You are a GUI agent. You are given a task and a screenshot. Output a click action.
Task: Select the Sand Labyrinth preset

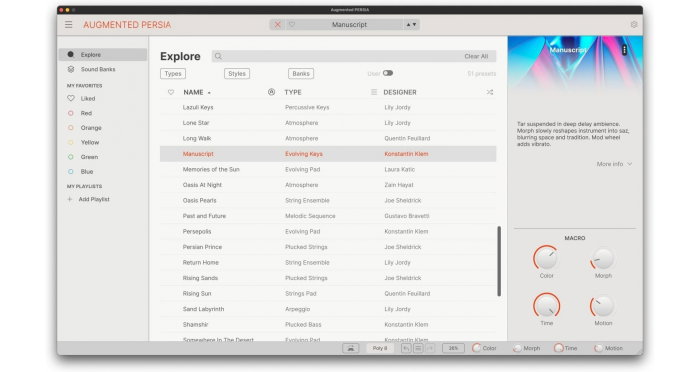(x=328, y=309)
